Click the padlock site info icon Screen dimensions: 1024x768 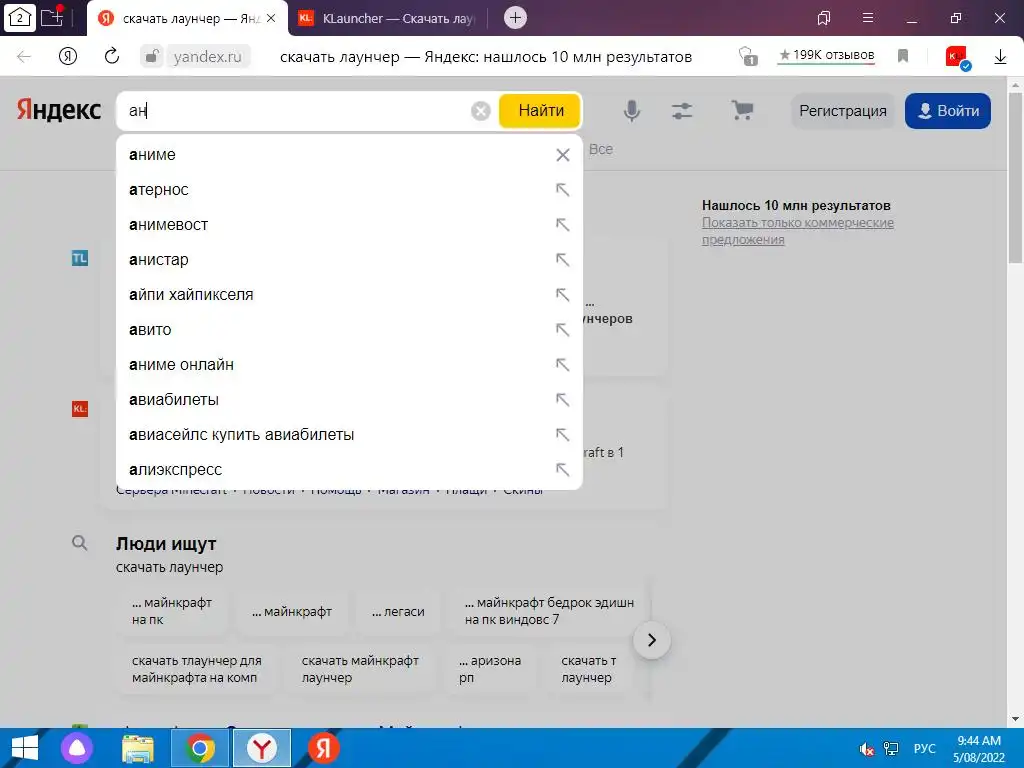pyautogui.click(x=152, y=57)
